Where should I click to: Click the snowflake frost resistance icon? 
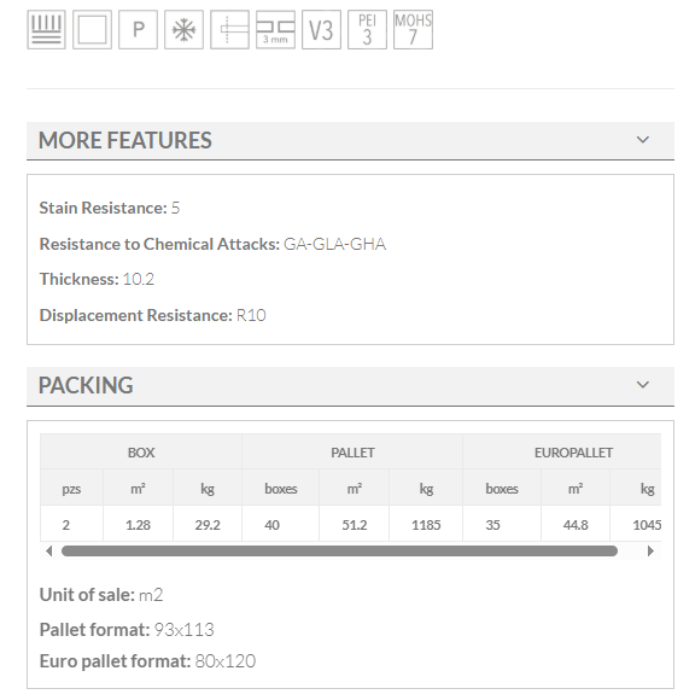tap(184, 30)
